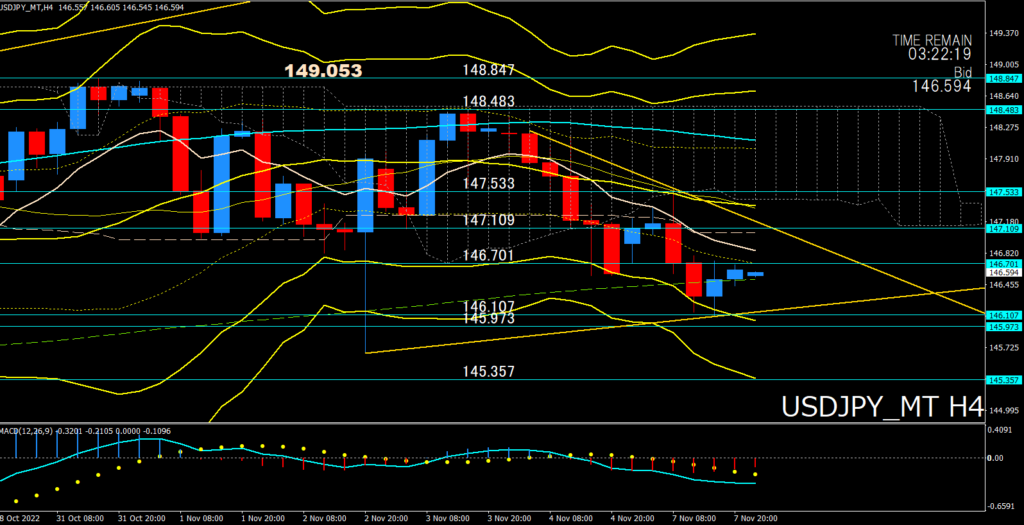Image resolution: width=1024 pixels, height=525 pixels.
Task: Select the 147.180 price axis value
Action: (1004, 221)
